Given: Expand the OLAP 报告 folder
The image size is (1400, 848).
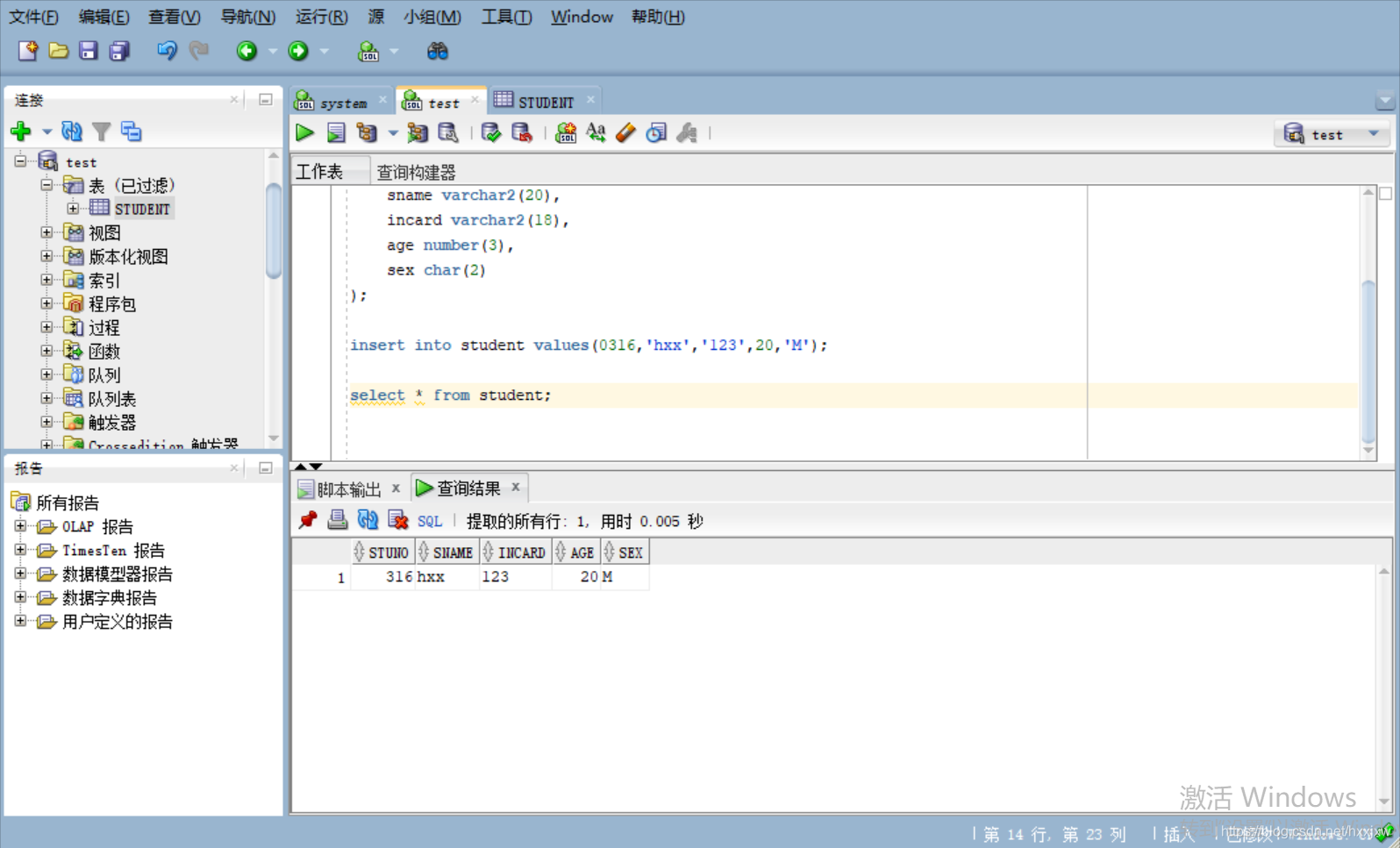Looking at the screenshot, I should 20,526.
